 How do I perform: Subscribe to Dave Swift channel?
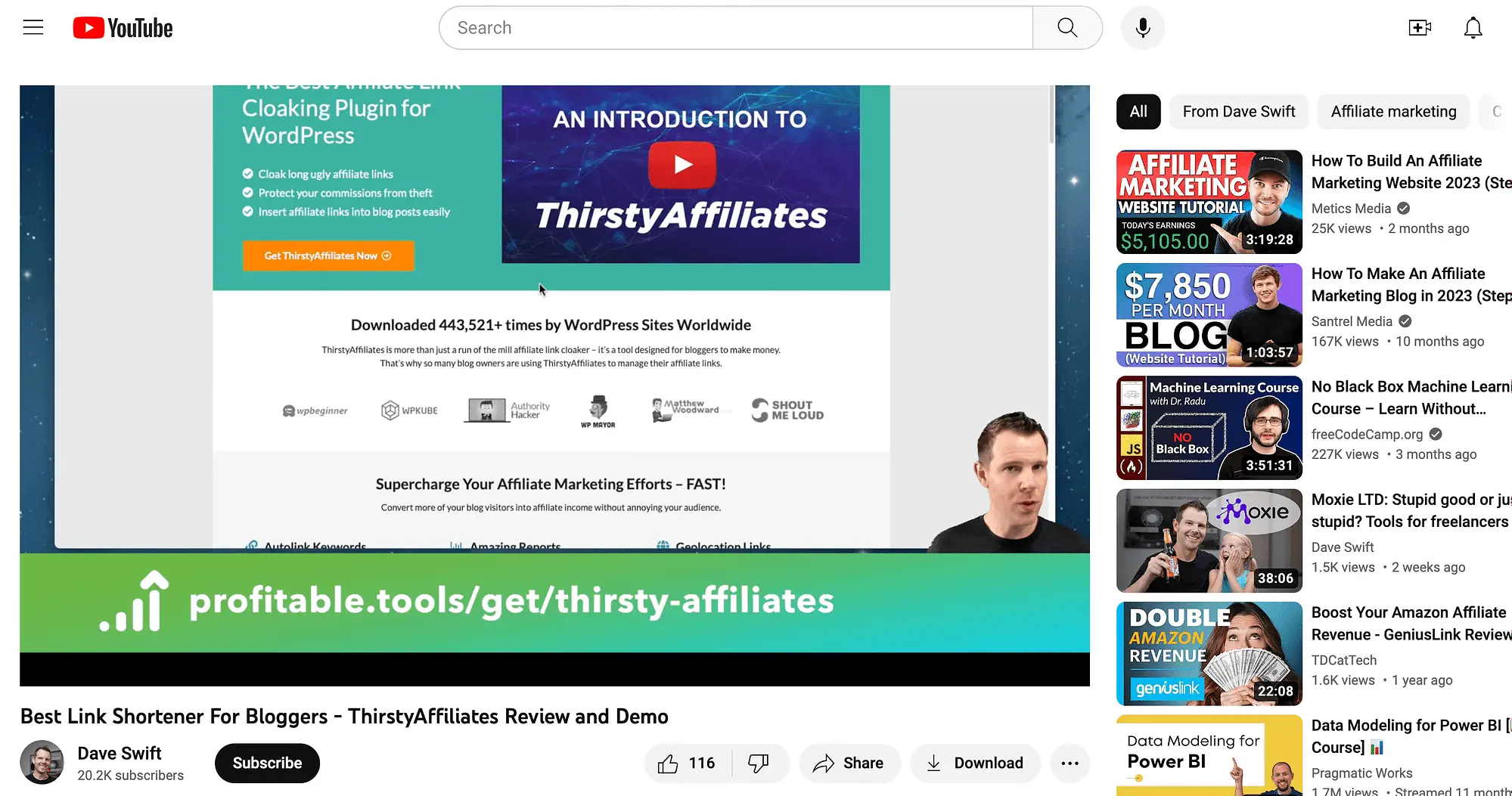pyautogui.click(x=267, y=763)
